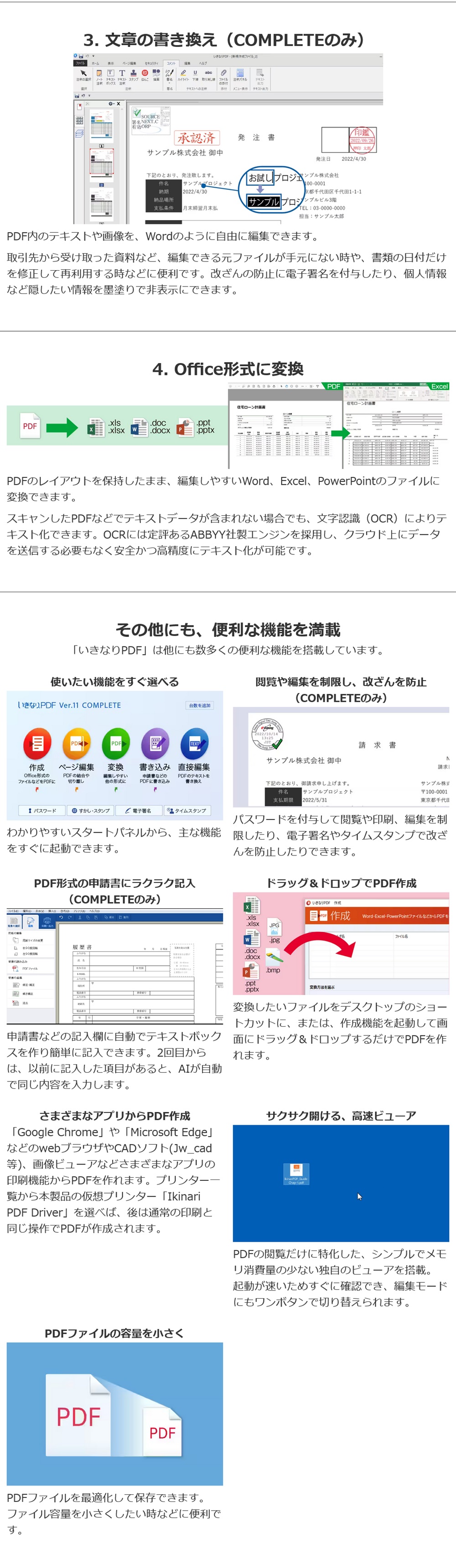The width and height of the screenshot is (456, 1568).
Task: Click the 書き込み purple icon
Action: pos(155,743)
